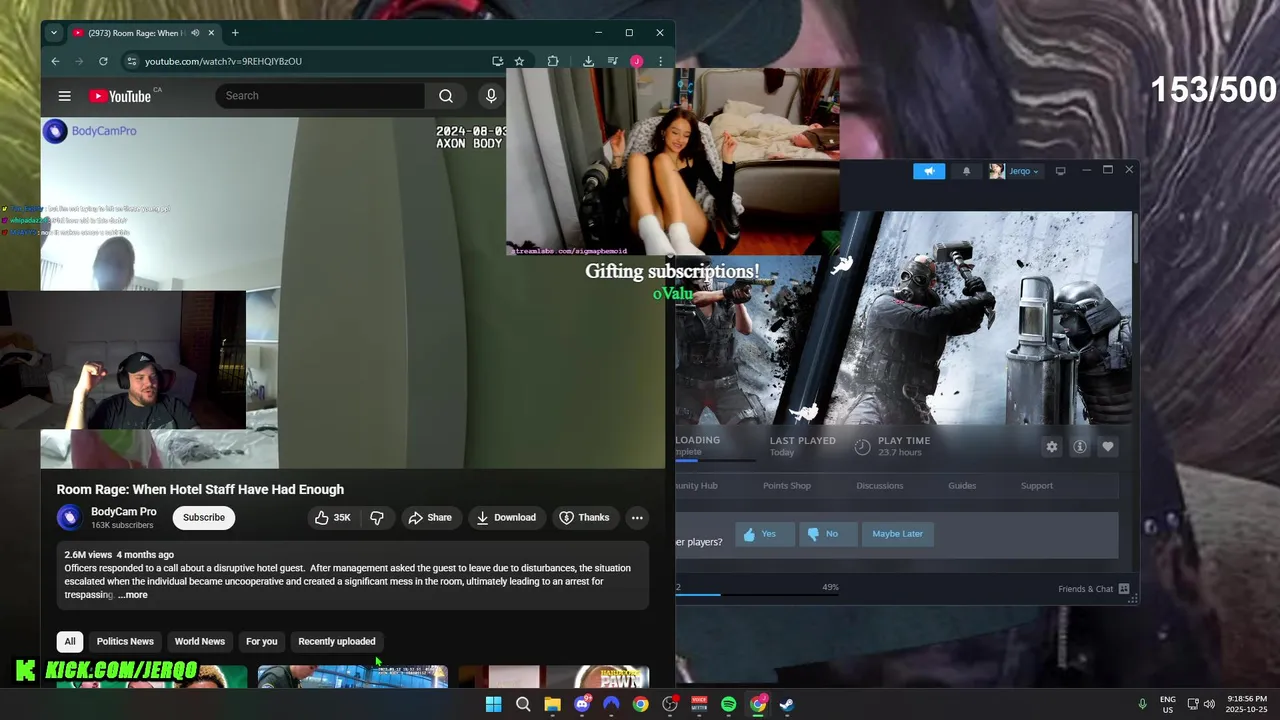1280x720 pixels.
Task: Open Steam Points Shop tab
Action: [x=787, y=485]
